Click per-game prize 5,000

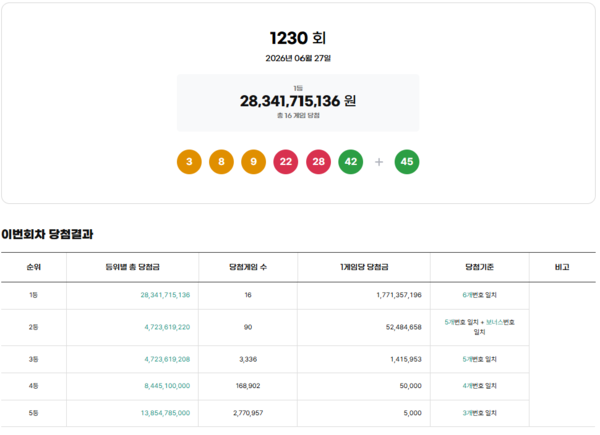[x=412, y=413]
